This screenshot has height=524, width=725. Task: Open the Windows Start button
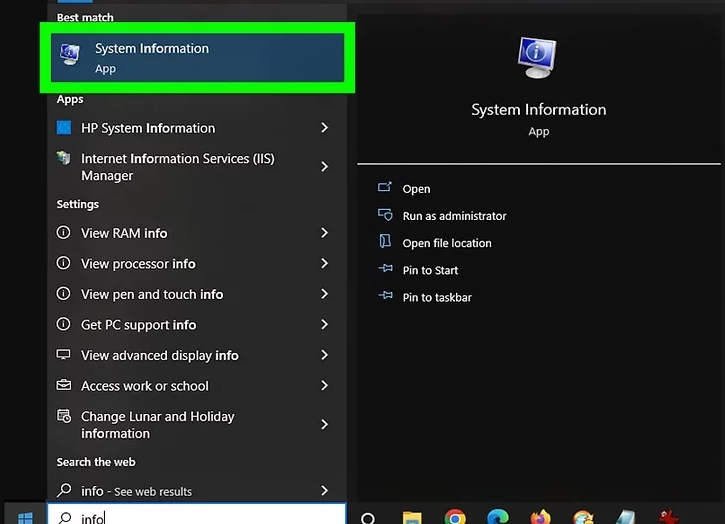tap(25, 518)
